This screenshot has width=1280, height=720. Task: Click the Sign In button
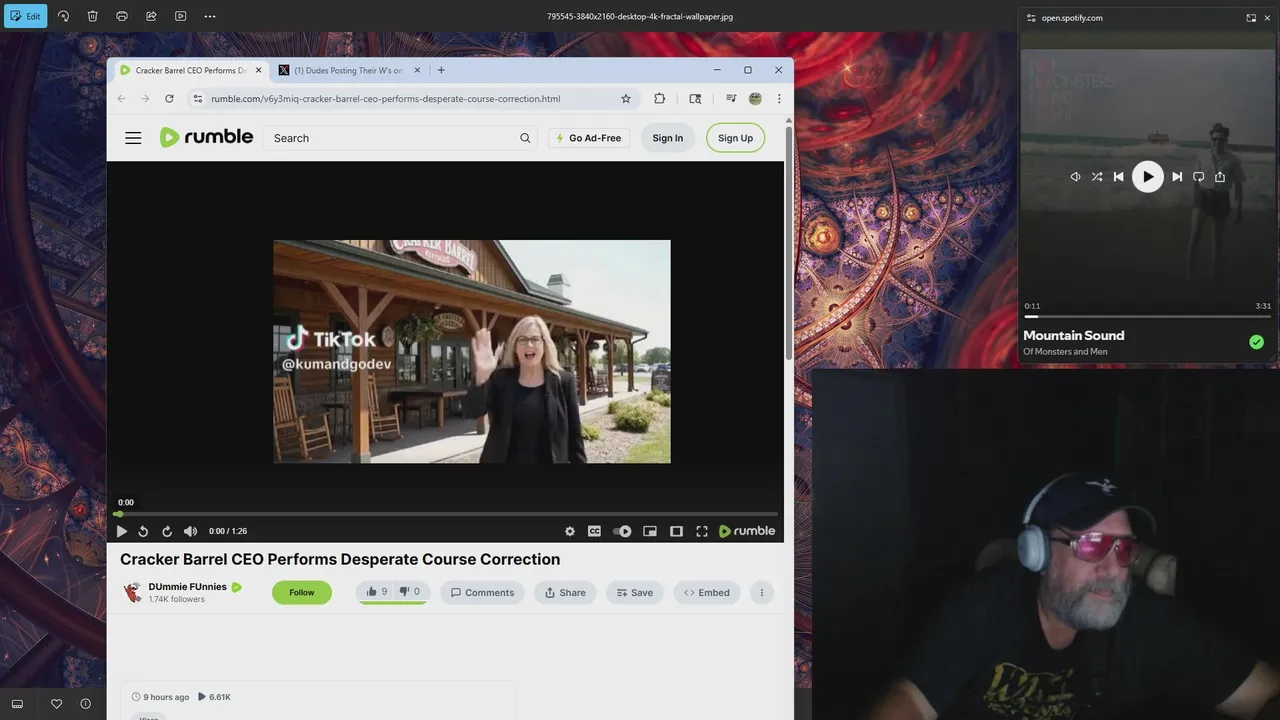[667, 138]
